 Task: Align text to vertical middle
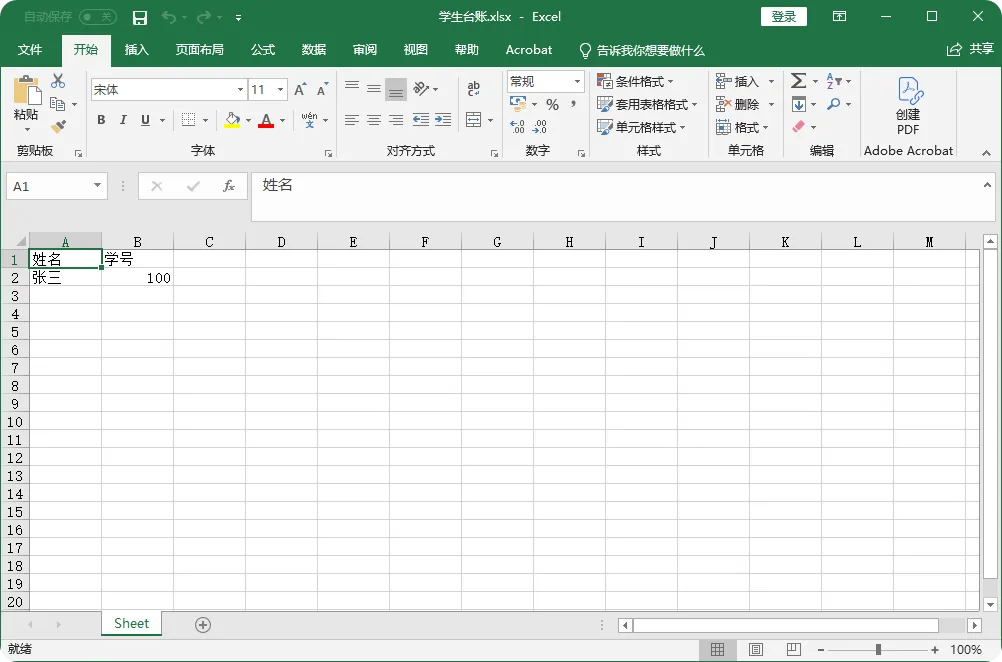(x=374, y=89)
